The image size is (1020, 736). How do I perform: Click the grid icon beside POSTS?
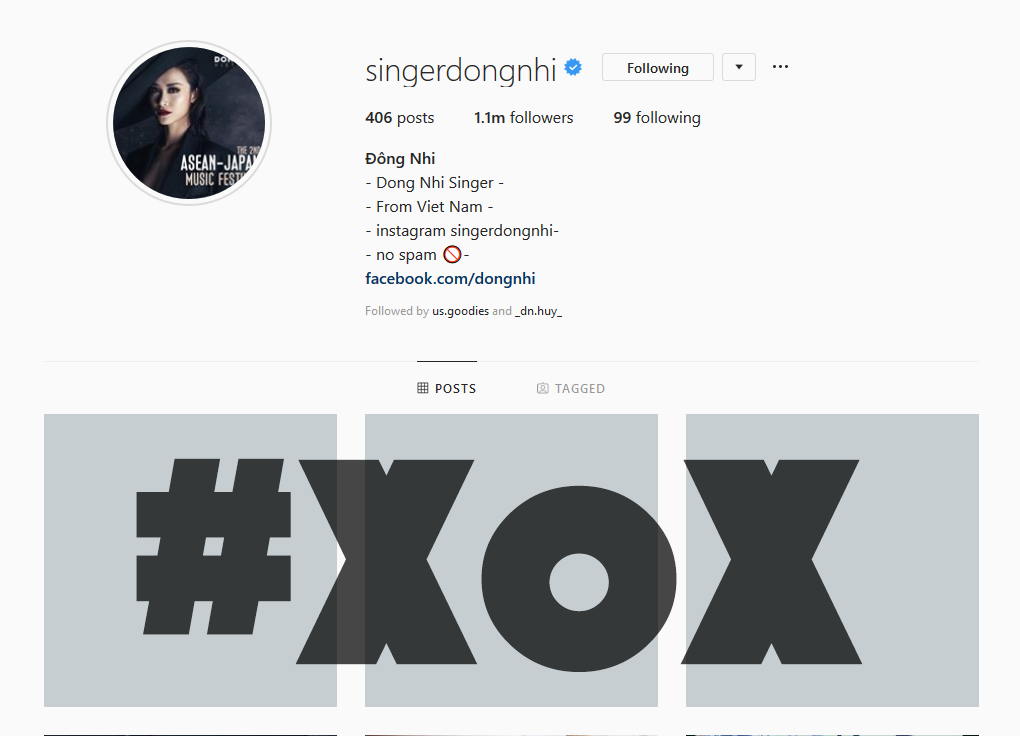pos(423,388)
